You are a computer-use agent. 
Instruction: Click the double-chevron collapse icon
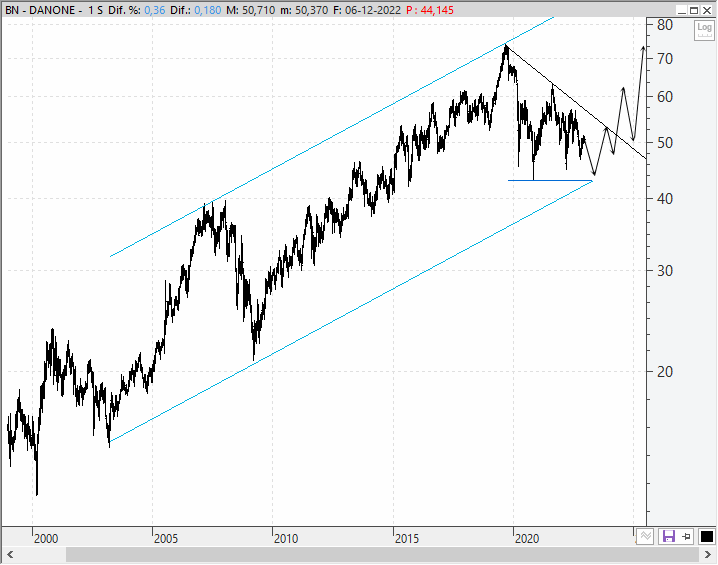(x=646, y=536)
